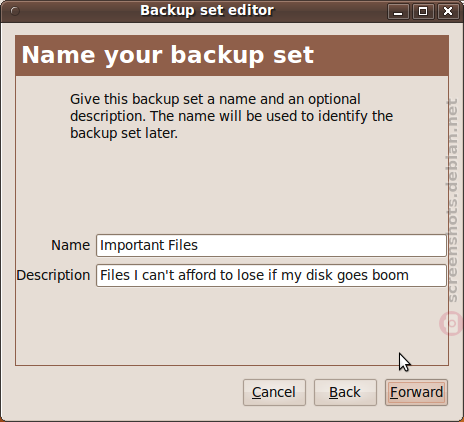This screenshot has width=464, height=422.
Task: Click the Backup set editor title bar text
Action: point(207,10)
